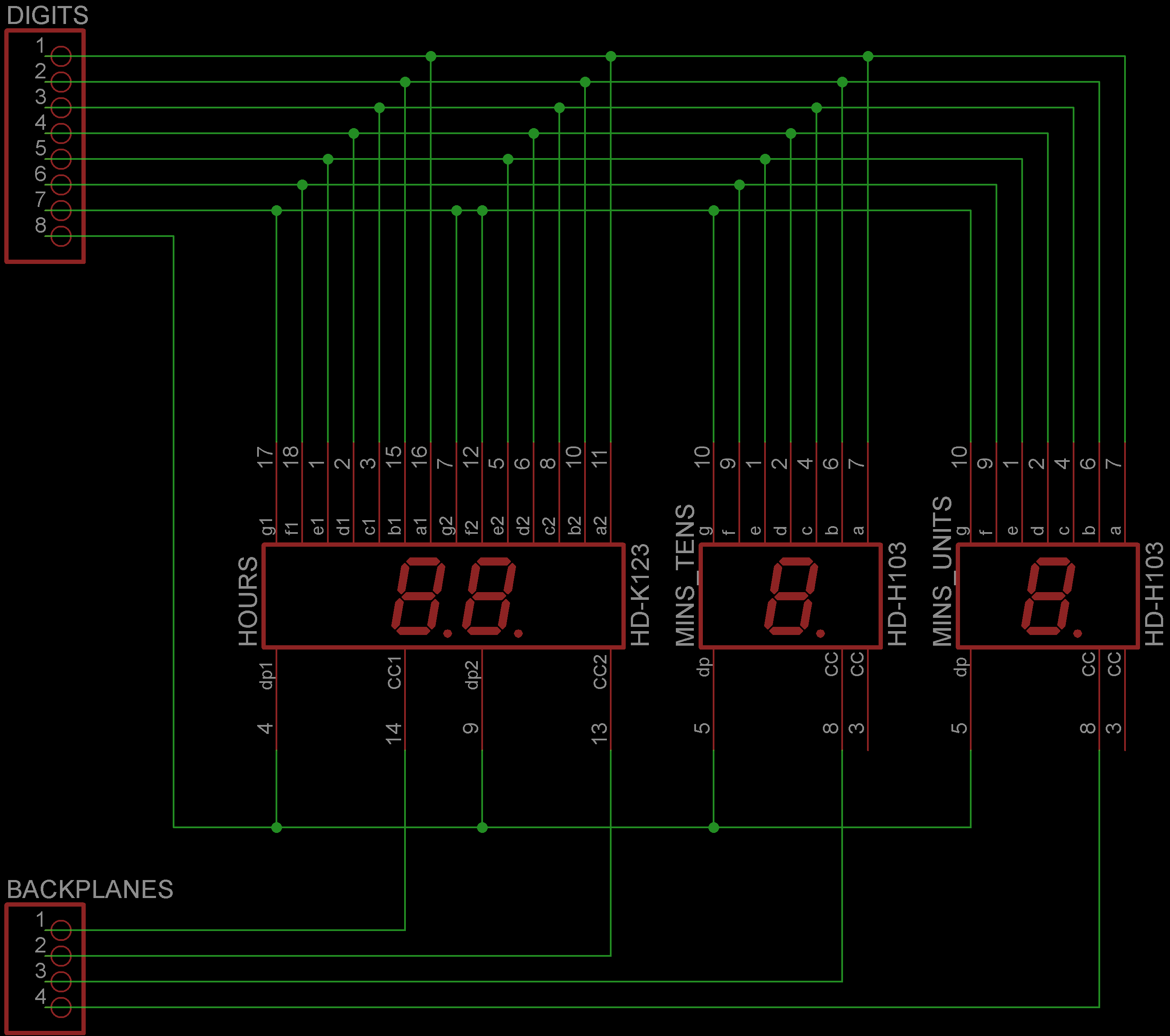Select HD-H103 label beside MINS_TENS display
This screenshot has height=1036, width=1170.
point(897,594)
